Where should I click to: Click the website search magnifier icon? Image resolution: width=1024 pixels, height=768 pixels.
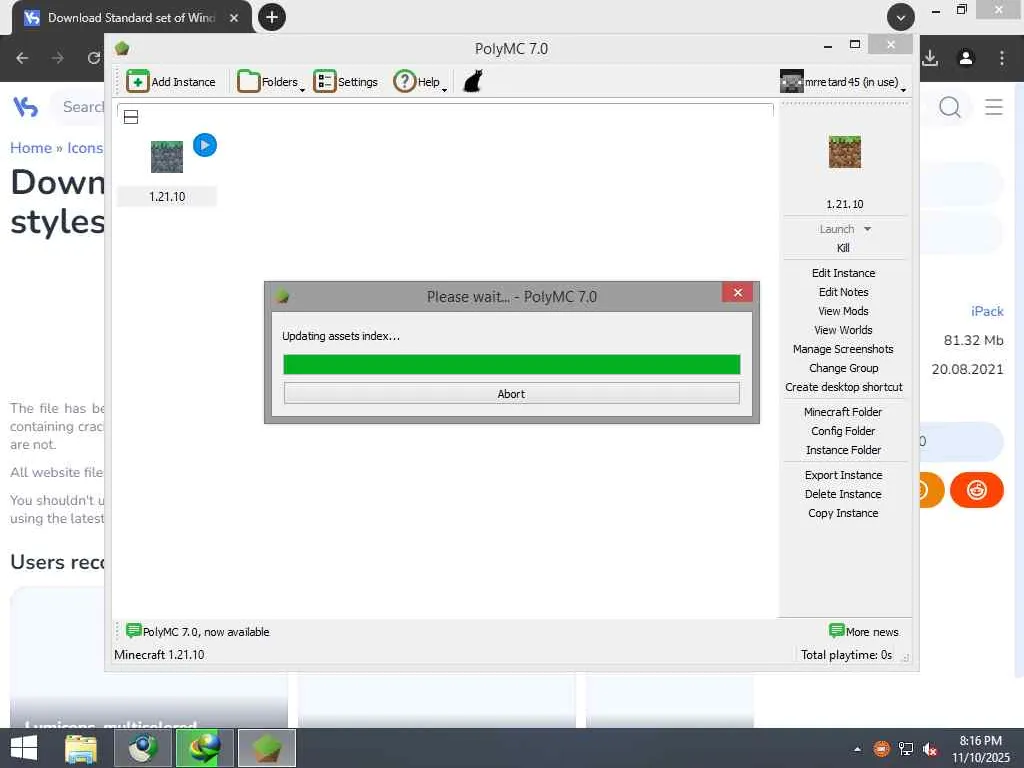(x=950, y=106)
